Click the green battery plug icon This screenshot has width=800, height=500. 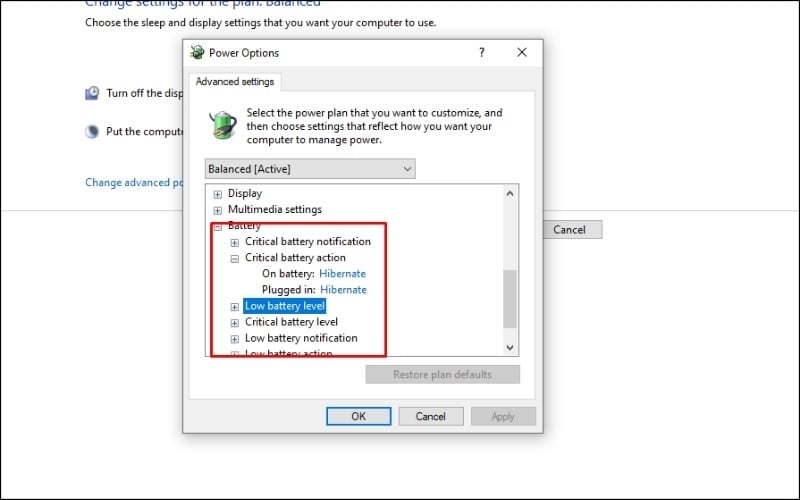click(223, 124)
